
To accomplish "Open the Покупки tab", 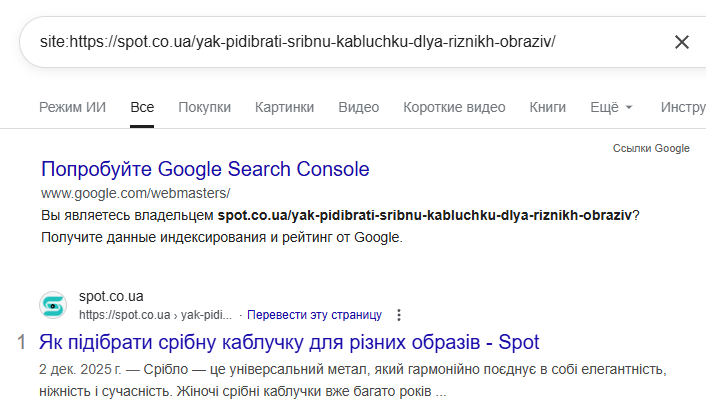I will coord(204,107).
